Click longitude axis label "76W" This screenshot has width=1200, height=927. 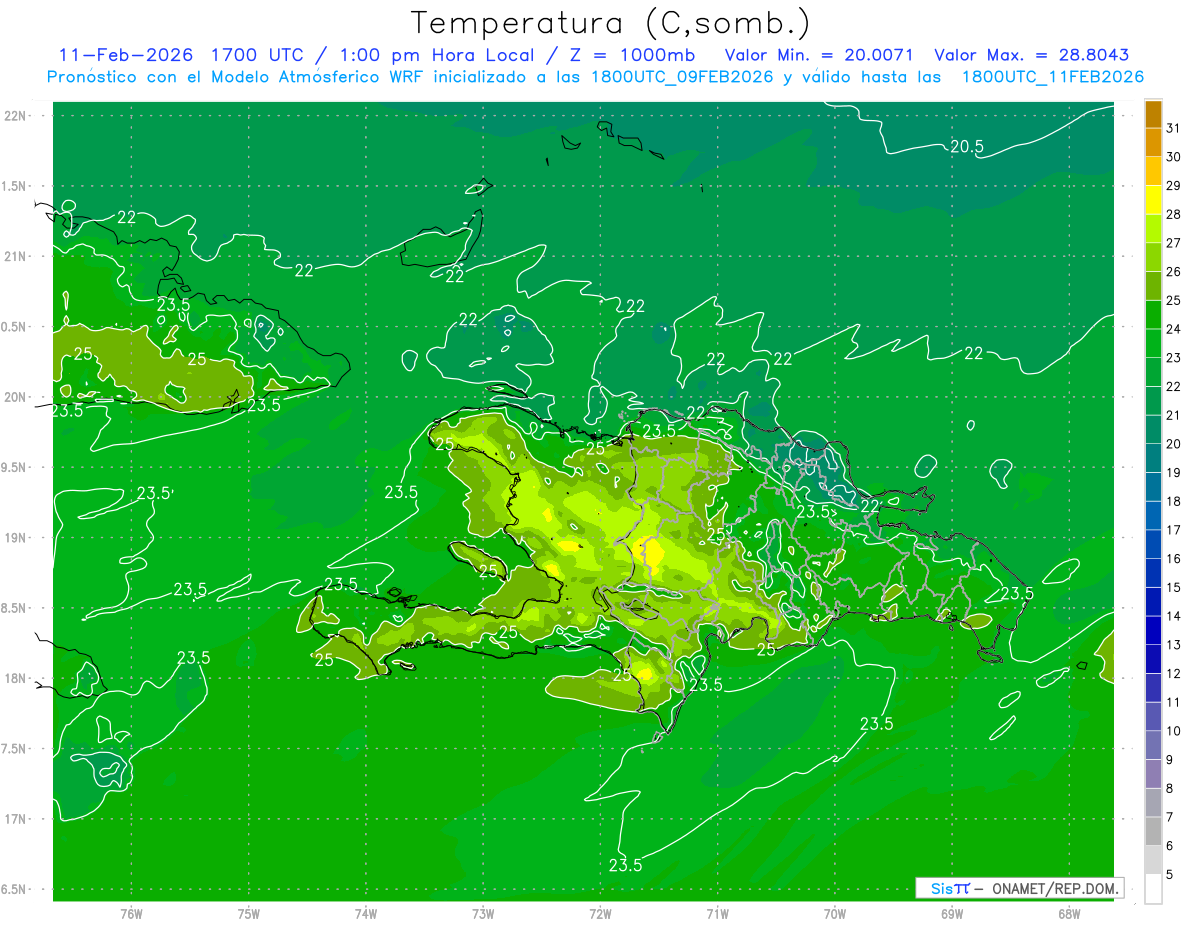click(x=131, y=914)
